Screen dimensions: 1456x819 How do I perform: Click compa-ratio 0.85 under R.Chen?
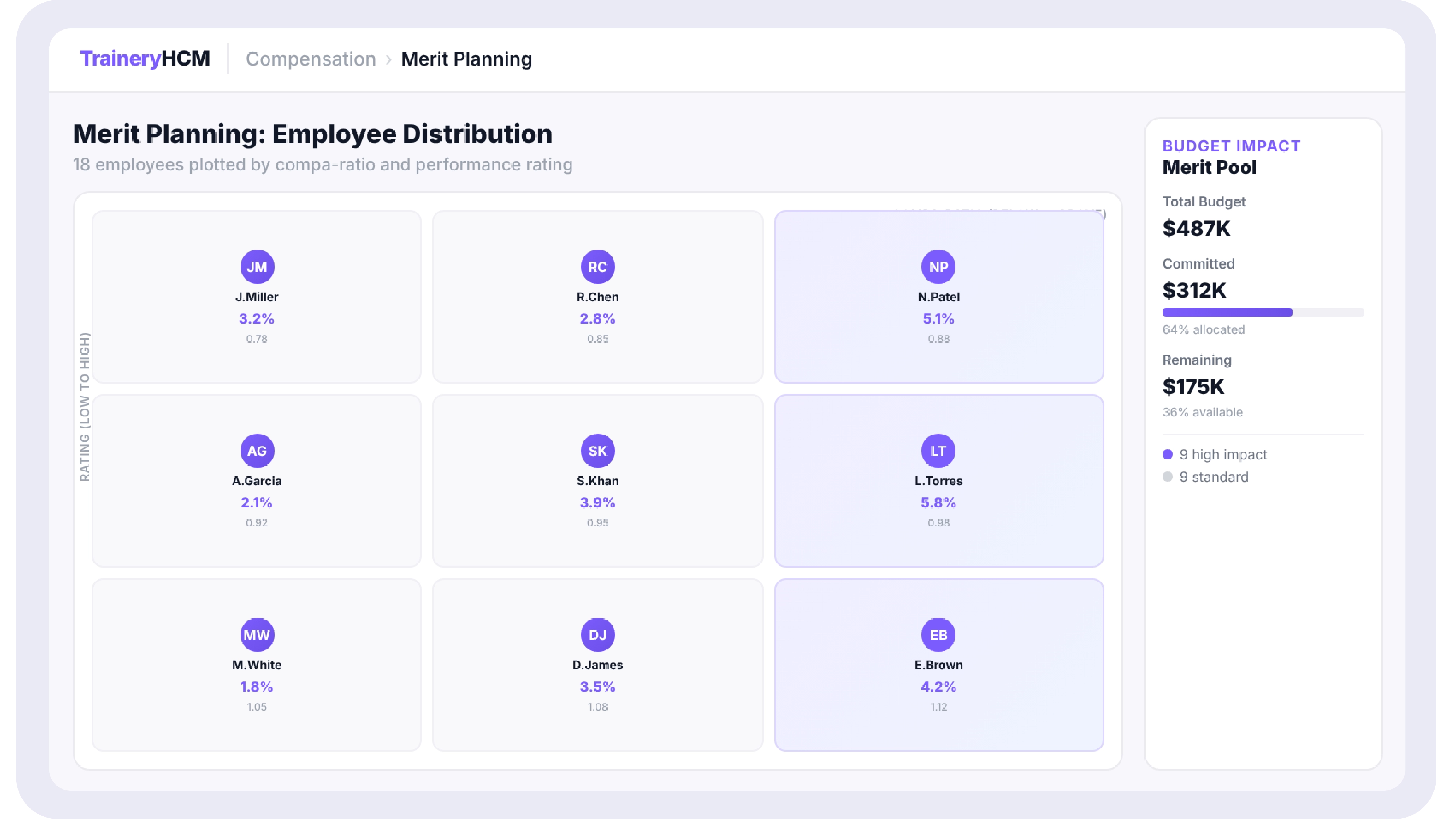click(597, 339)
